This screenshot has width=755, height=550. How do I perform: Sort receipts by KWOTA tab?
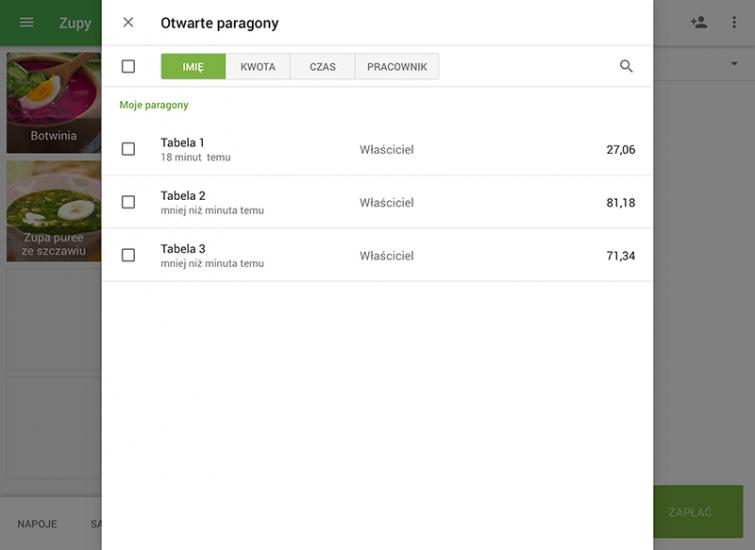(x=258, y=67)
